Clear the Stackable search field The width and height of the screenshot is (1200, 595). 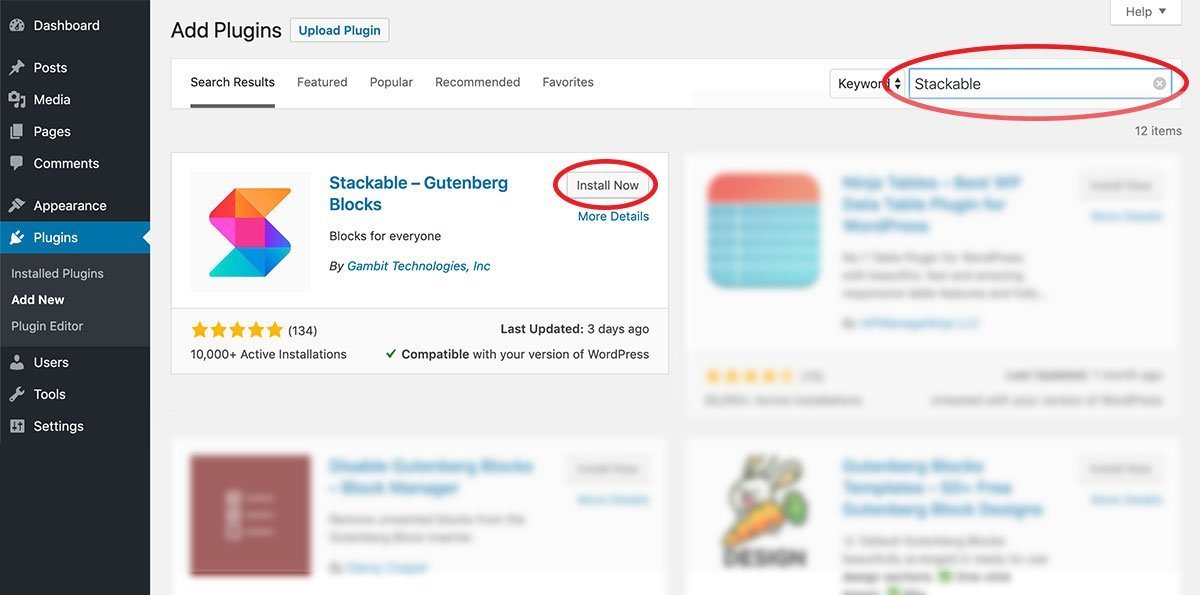[x=1159, y=84]
